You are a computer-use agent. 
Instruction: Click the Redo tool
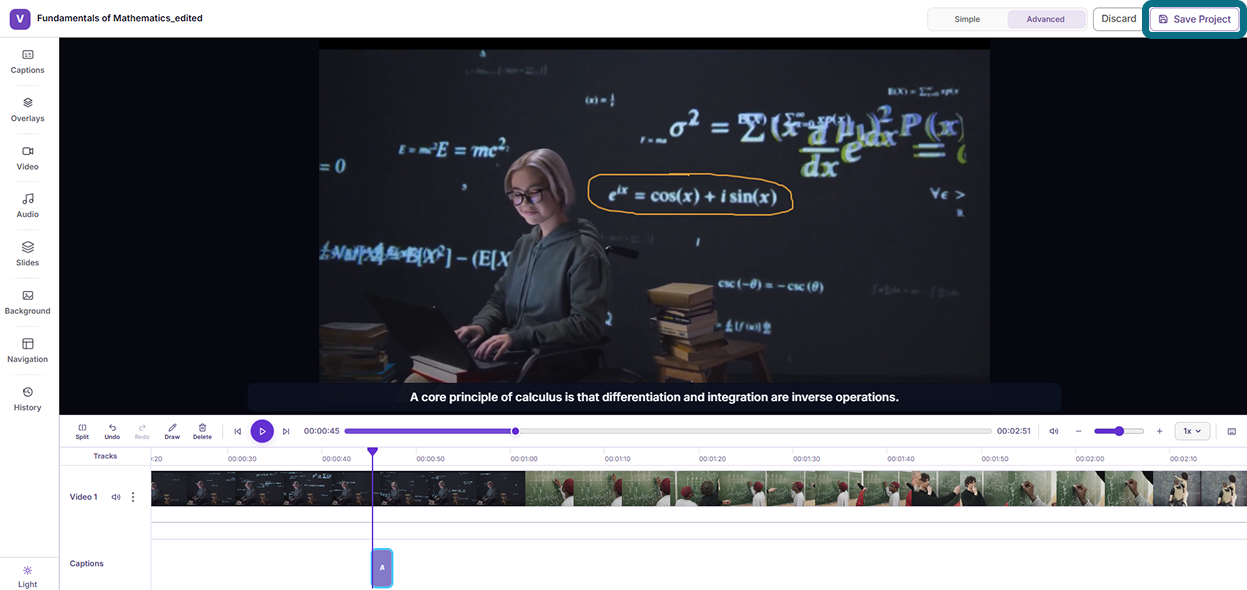click(x=142, y=431)
